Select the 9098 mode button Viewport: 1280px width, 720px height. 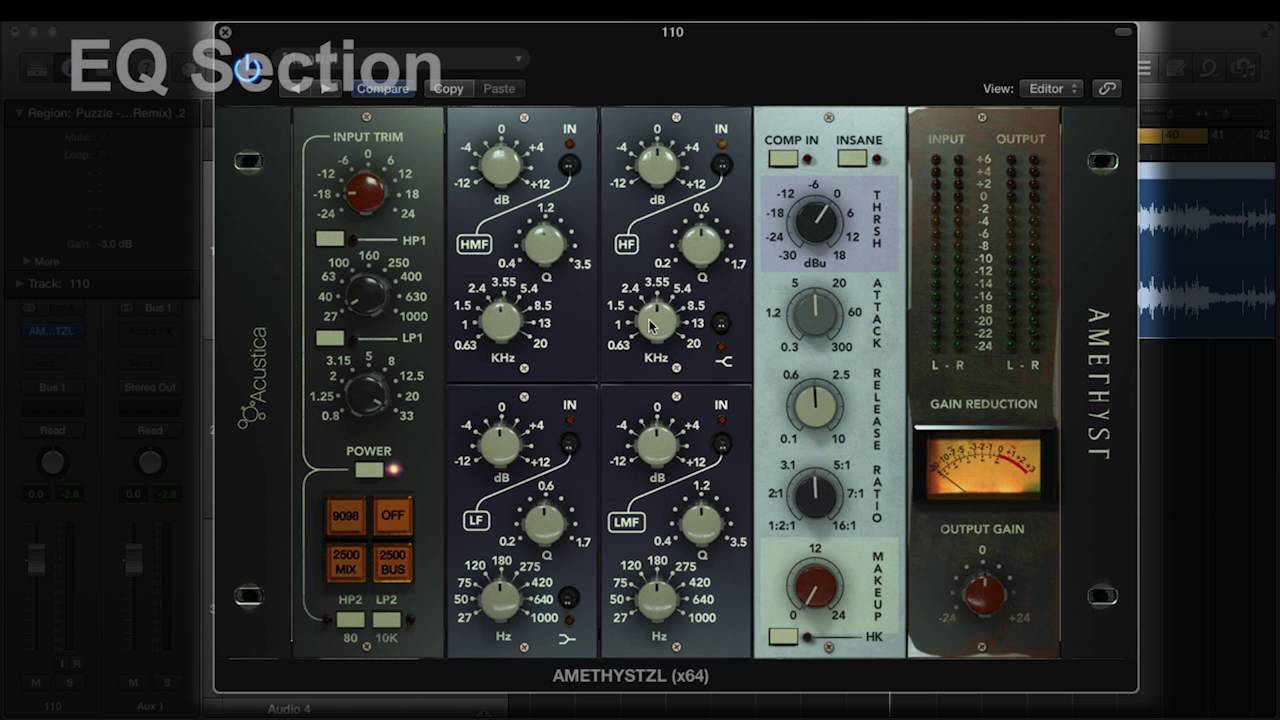tap(346, 516)
